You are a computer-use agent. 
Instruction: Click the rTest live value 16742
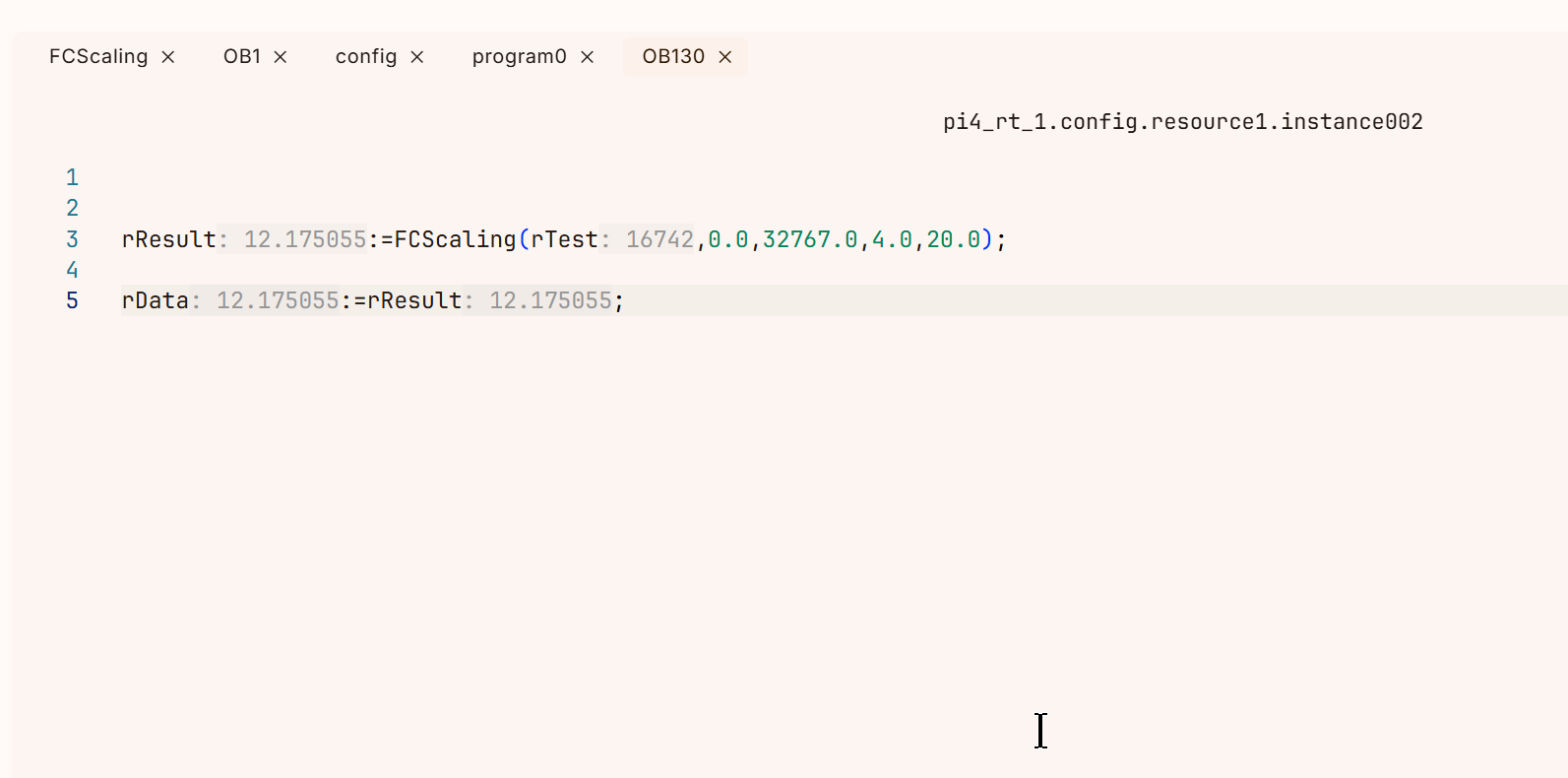659,239
